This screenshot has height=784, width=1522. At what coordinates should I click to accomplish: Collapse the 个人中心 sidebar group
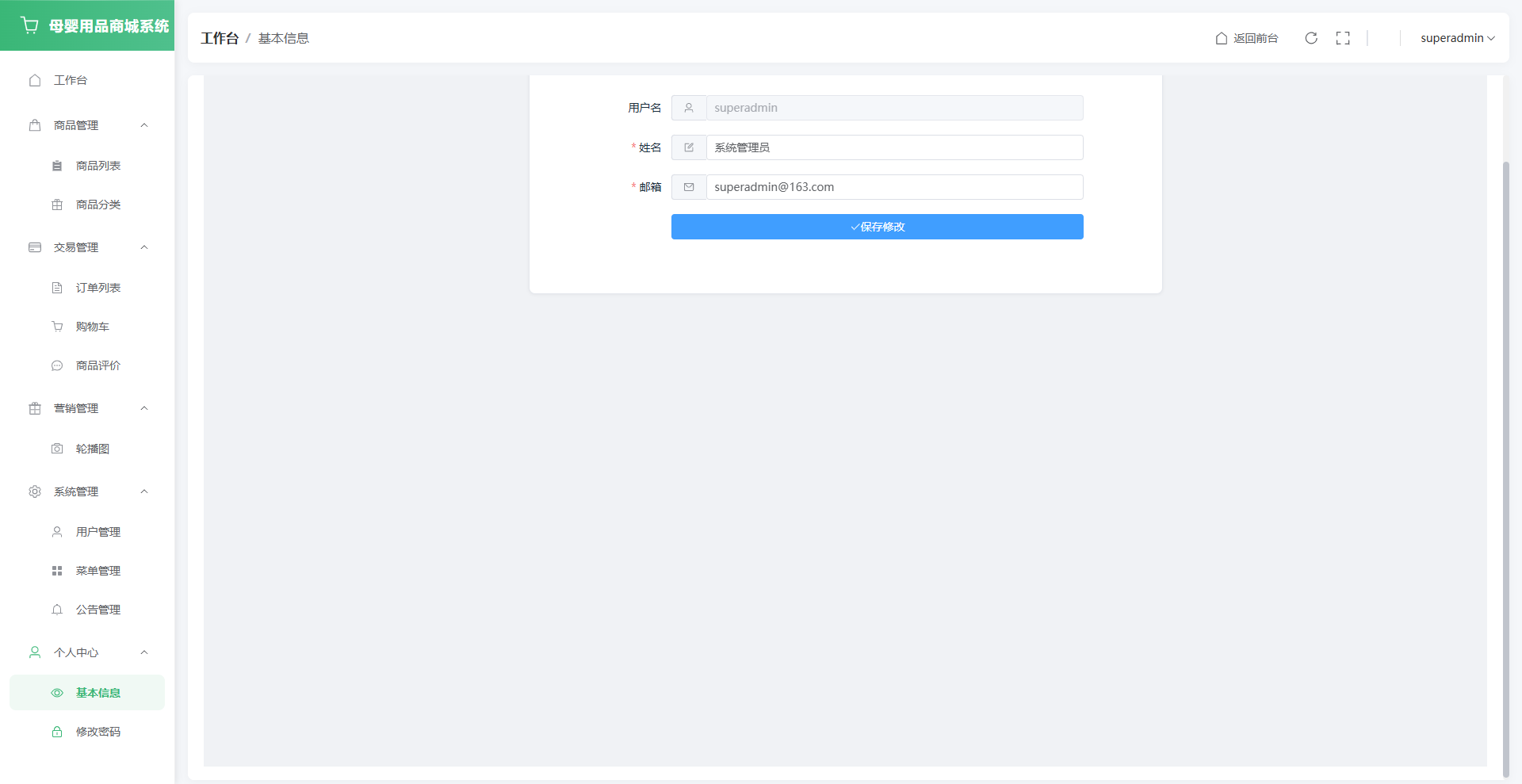(144, 652)
